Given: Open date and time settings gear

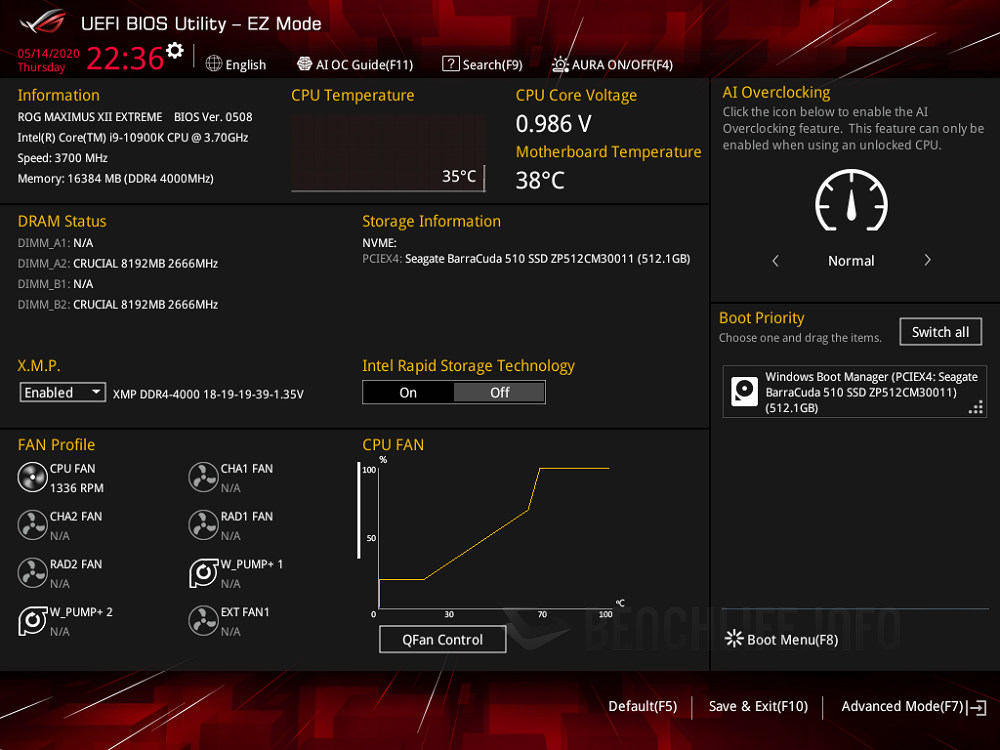Looking at the screenshot, I should coord(174,50).
